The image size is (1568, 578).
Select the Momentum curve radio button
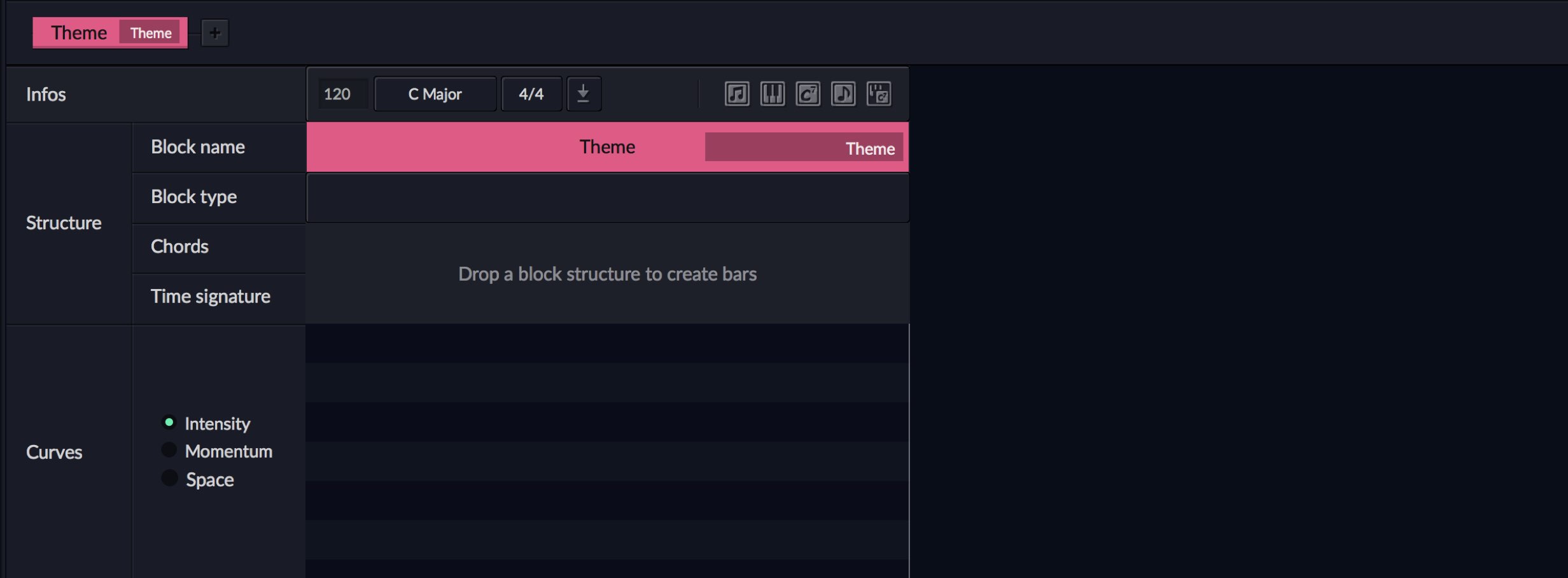[x=169, y=450]
